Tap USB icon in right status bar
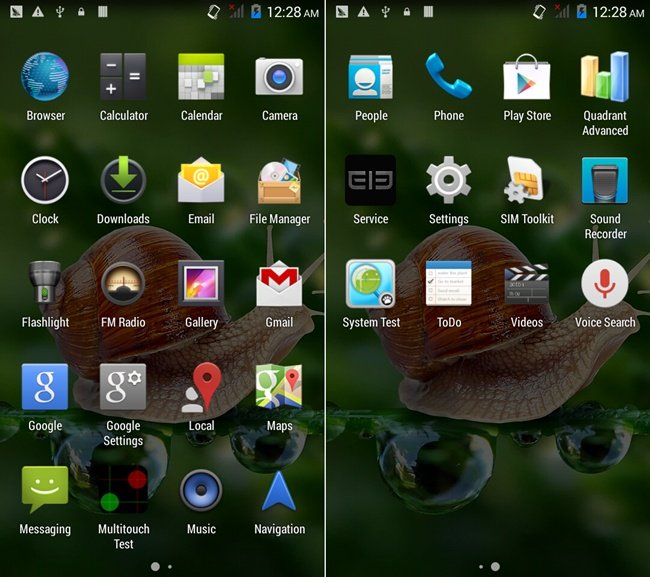The width and height of the screenshot is (650, 577). (x=386, y=12)
